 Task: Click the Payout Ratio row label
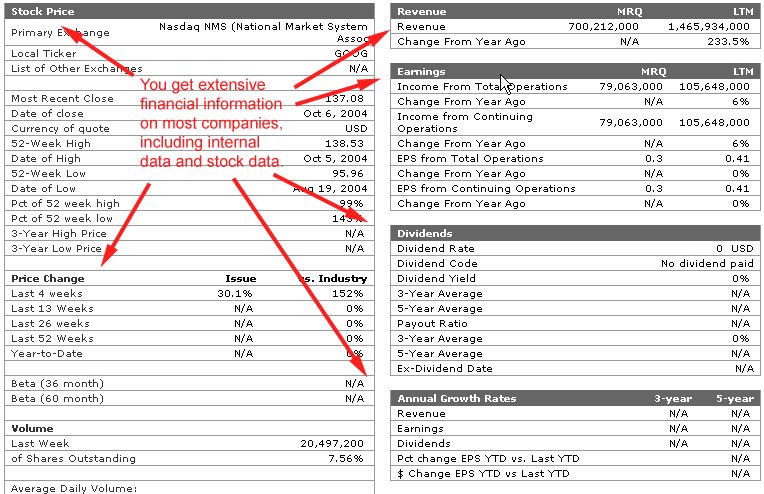[432, 323]
